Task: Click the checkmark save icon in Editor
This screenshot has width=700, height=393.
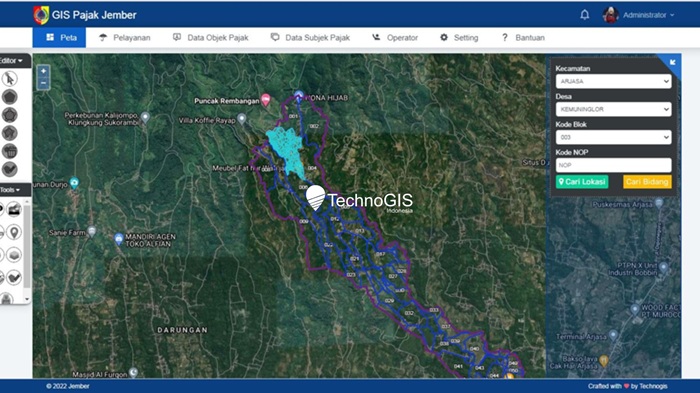Action: coord(9,169)
